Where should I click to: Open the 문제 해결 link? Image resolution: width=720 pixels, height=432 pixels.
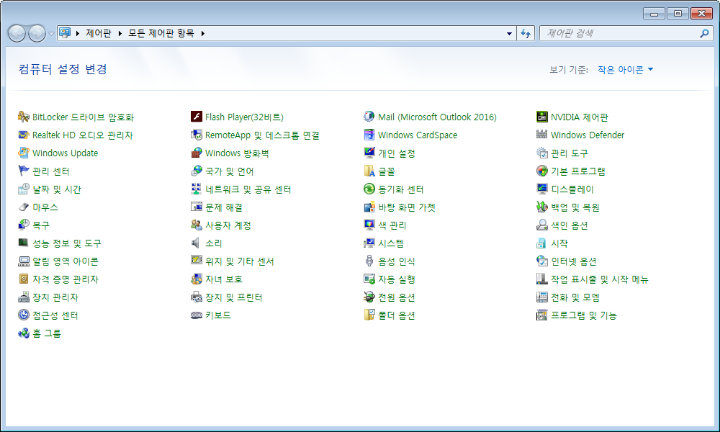pyautogui.click(x=224, y=208)
